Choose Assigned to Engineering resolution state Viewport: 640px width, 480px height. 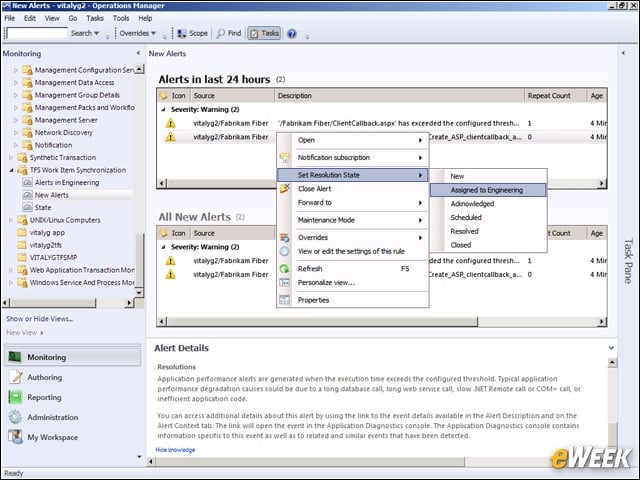(x=488, y=190)
